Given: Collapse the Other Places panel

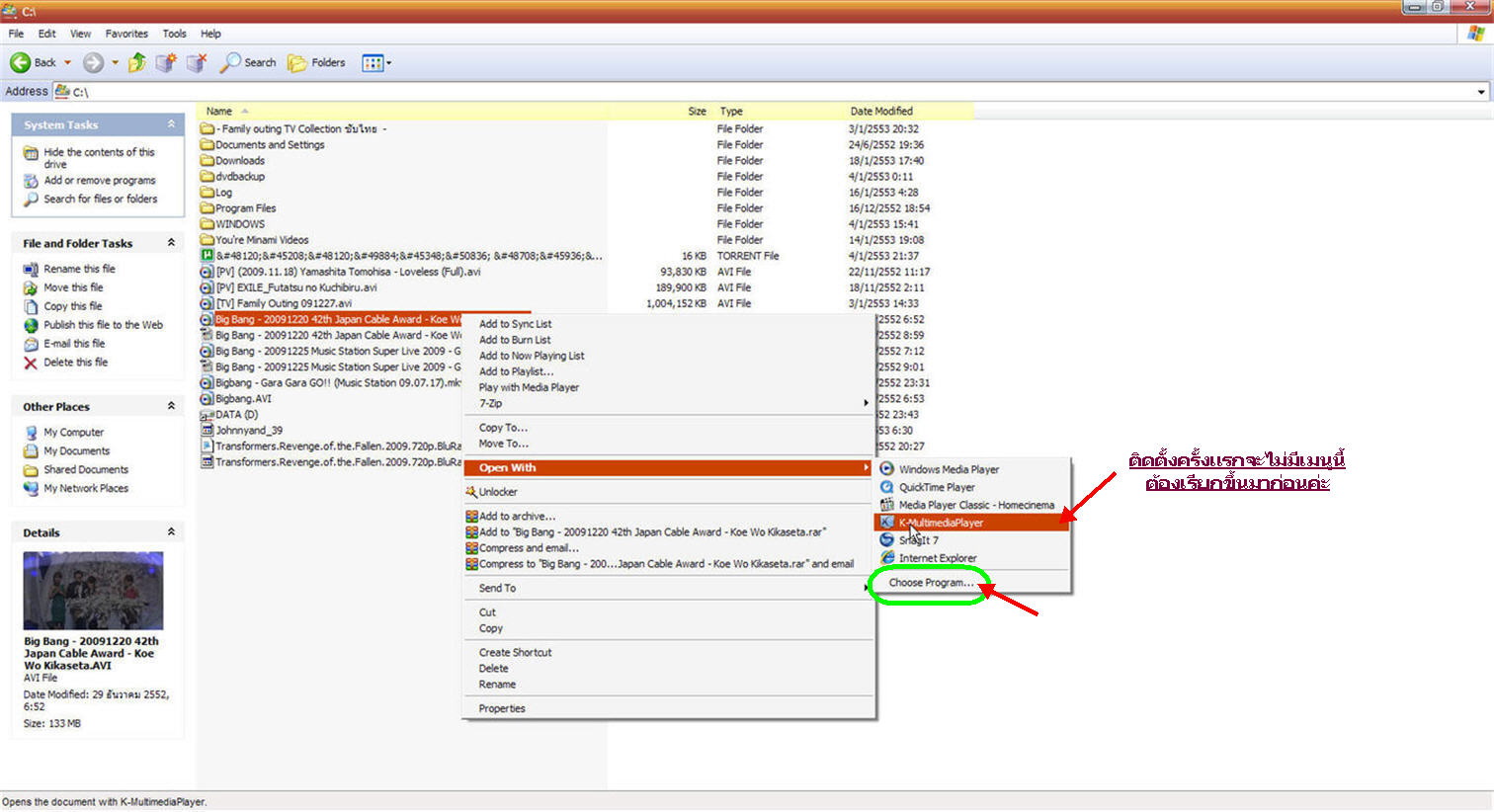Looking at the screenshot, I should point(171,406).
